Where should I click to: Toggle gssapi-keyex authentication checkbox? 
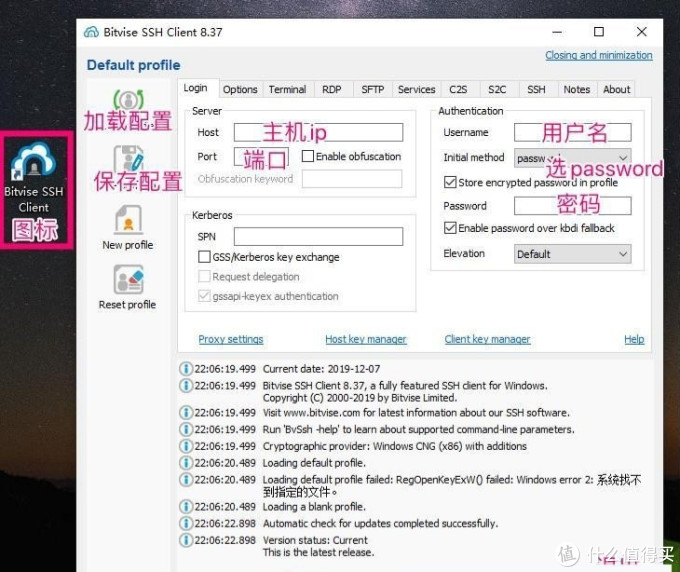click(x=204, y=296)
